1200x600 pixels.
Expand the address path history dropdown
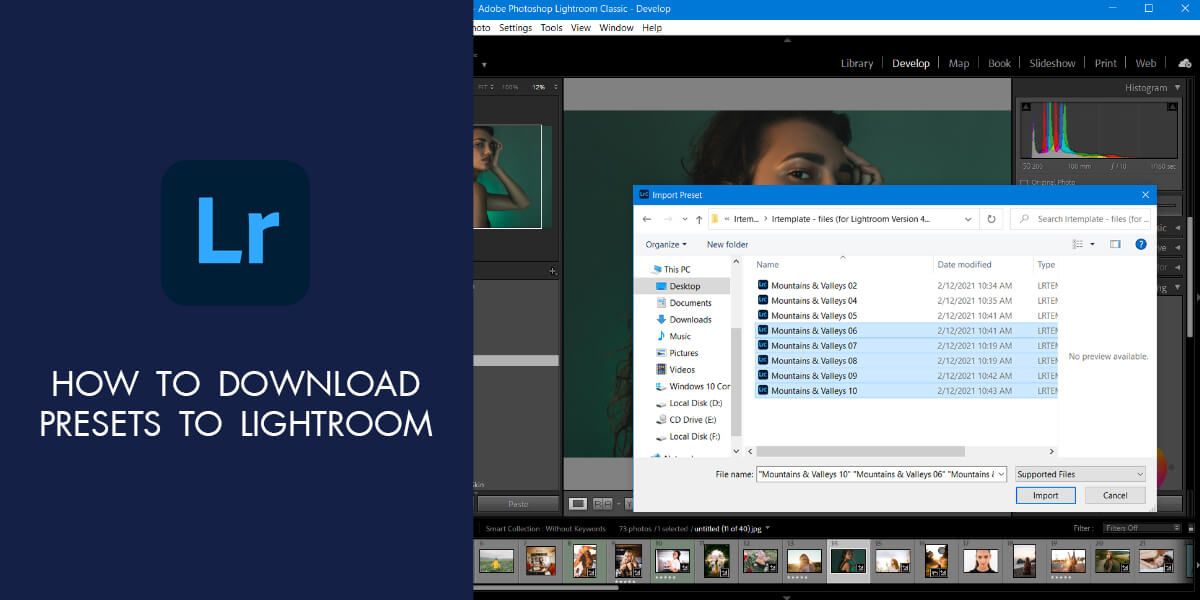967,219
